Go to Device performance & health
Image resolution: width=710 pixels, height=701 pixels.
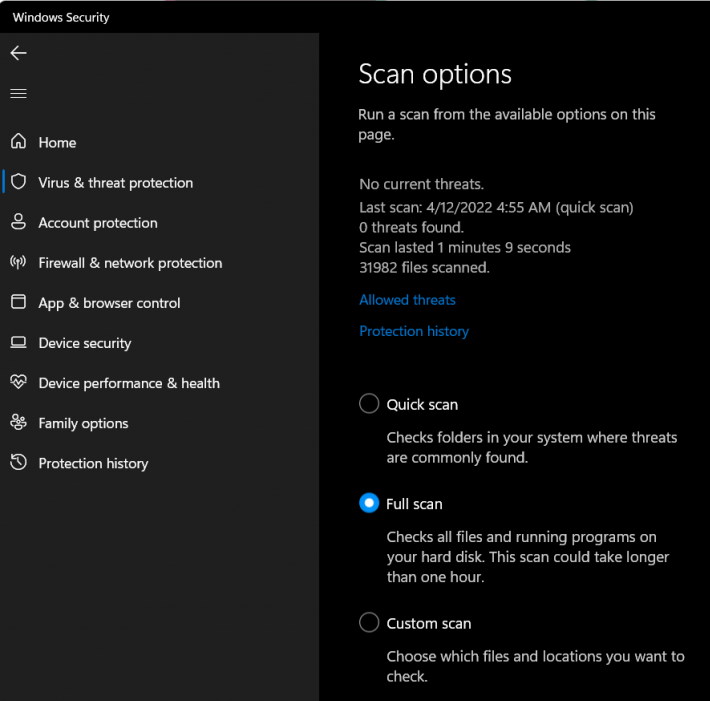[x=129, y=384]
